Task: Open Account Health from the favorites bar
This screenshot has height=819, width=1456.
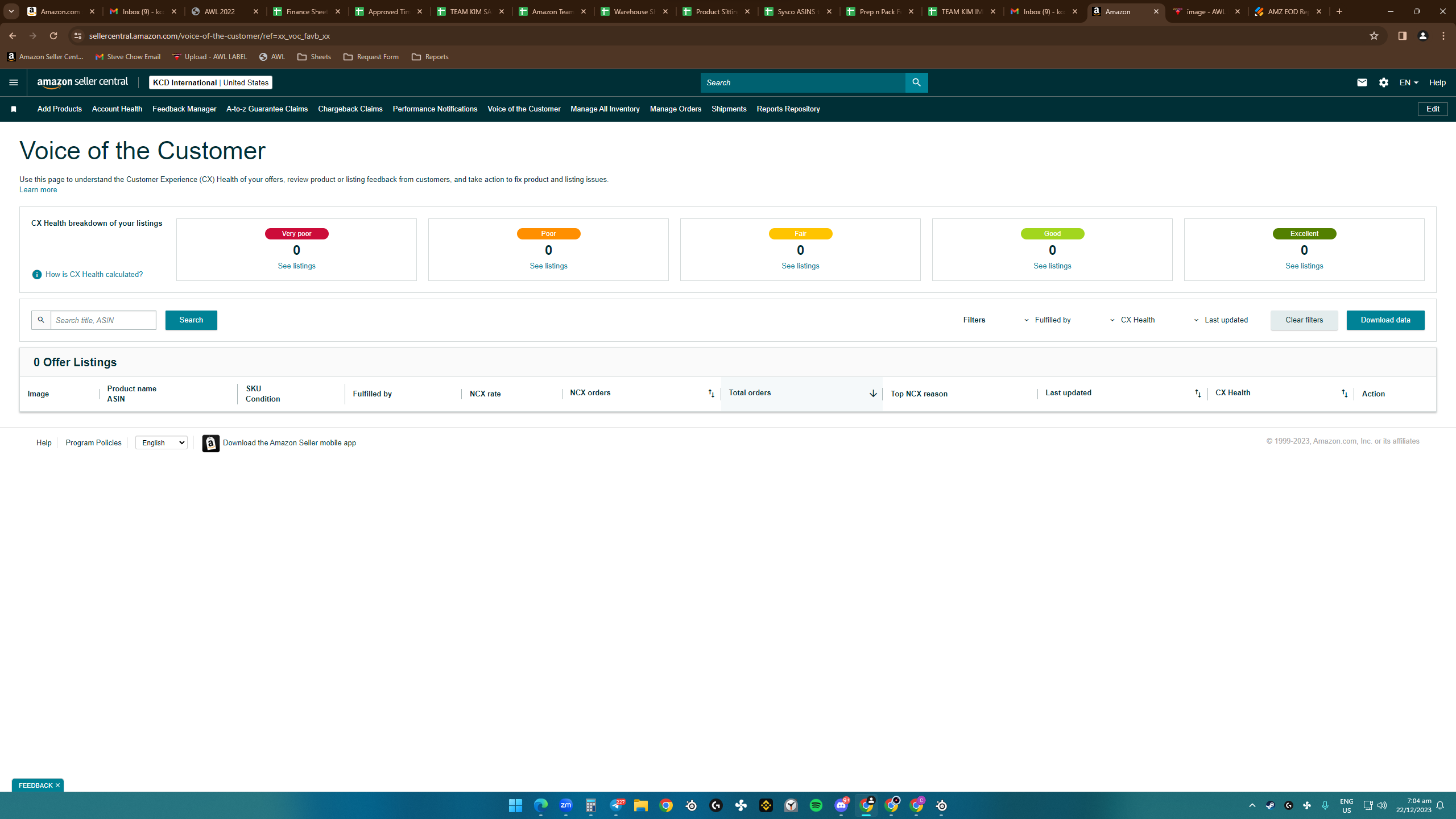Action: pyautogui.click(x=117, y=109)
